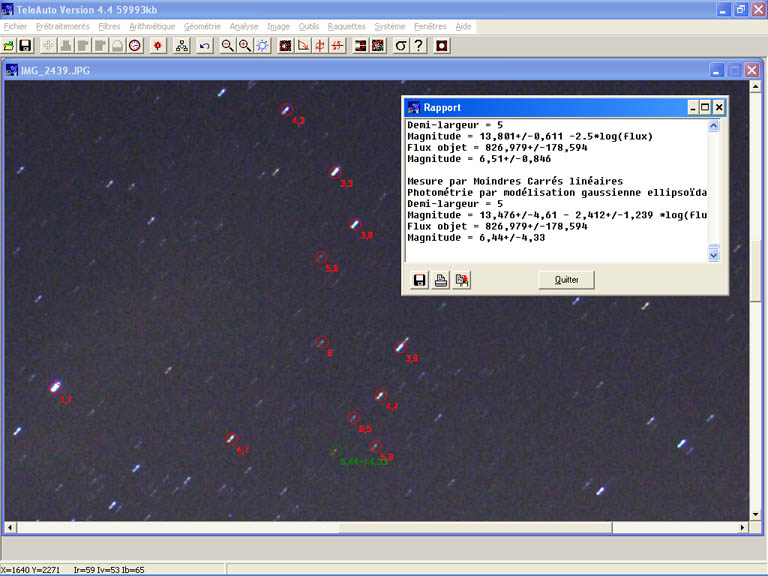Open the Fichier menu
The width and height of the screenshot is (768, 576).
(15, 26)
